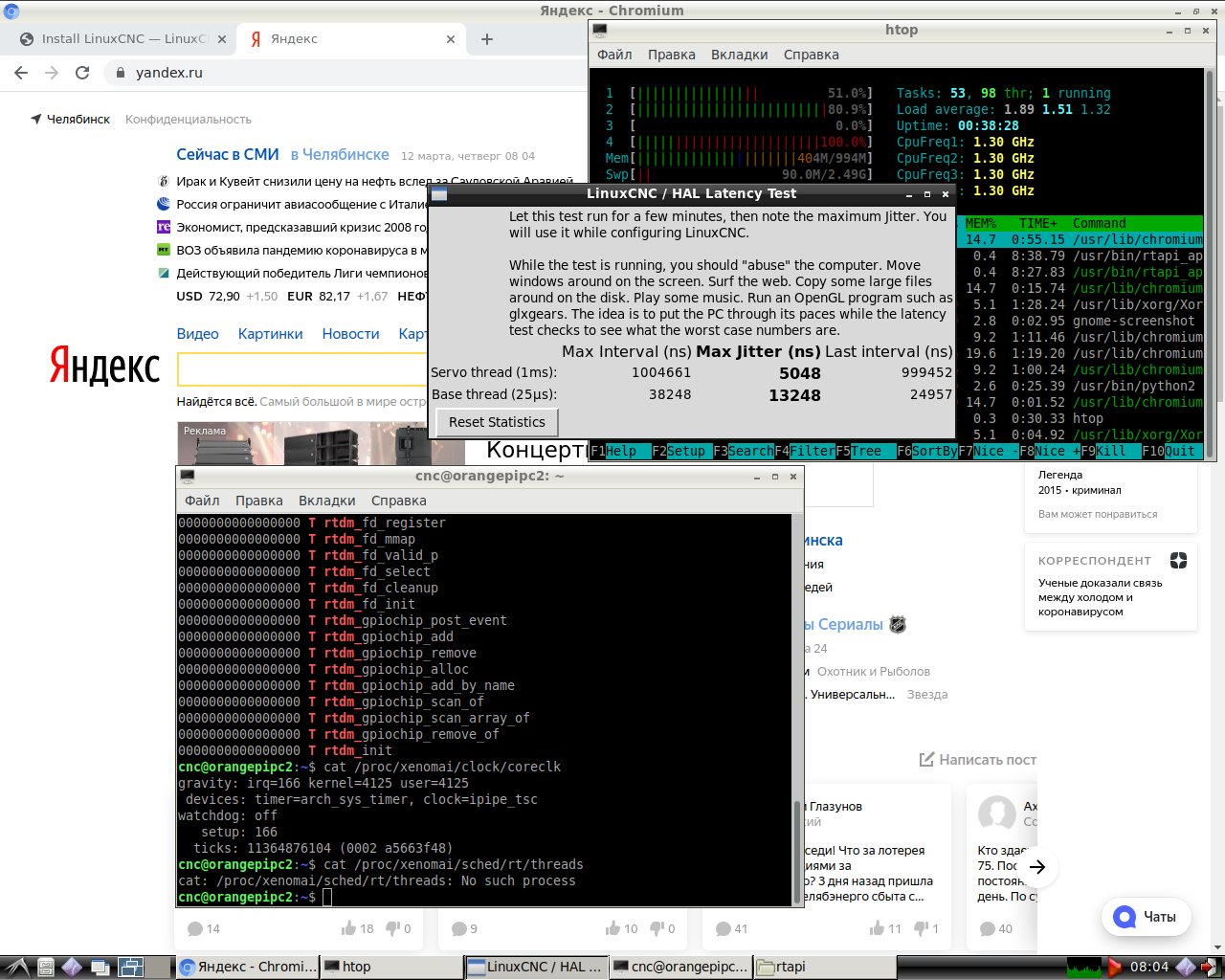Click the right arrow on the posts carousel

1037,867
